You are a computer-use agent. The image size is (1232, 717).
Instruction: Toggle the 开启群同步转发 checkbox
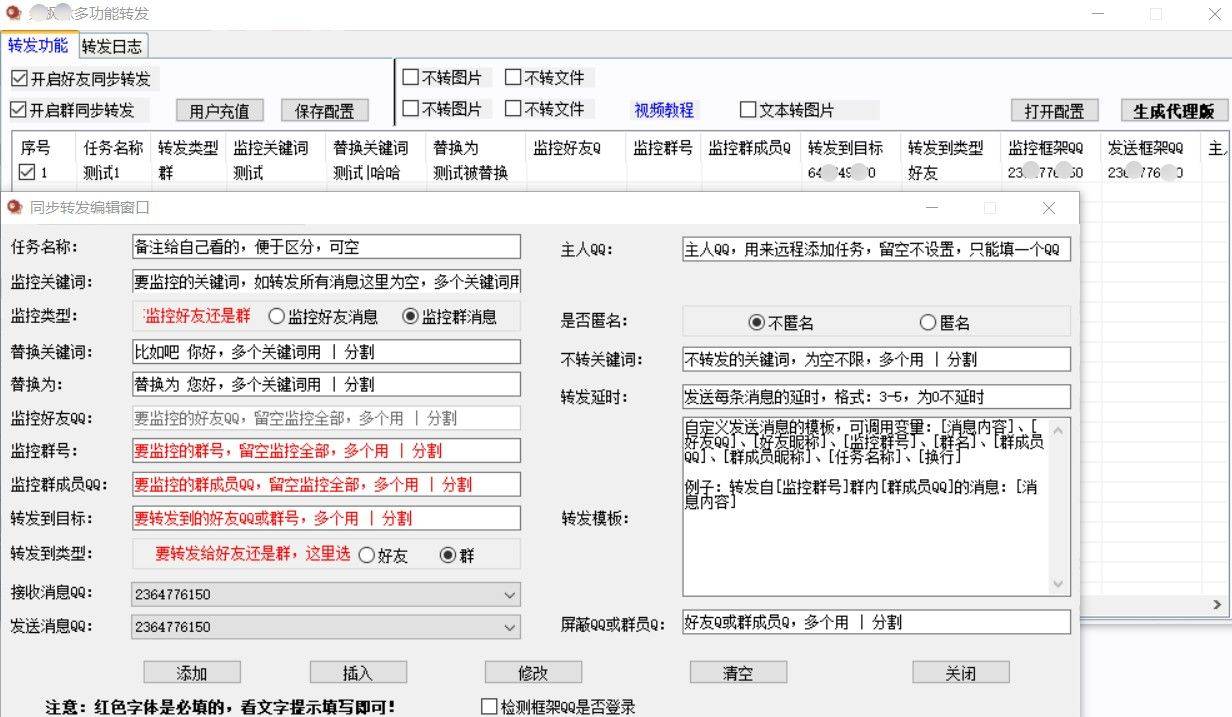click(x=19, y=109)
